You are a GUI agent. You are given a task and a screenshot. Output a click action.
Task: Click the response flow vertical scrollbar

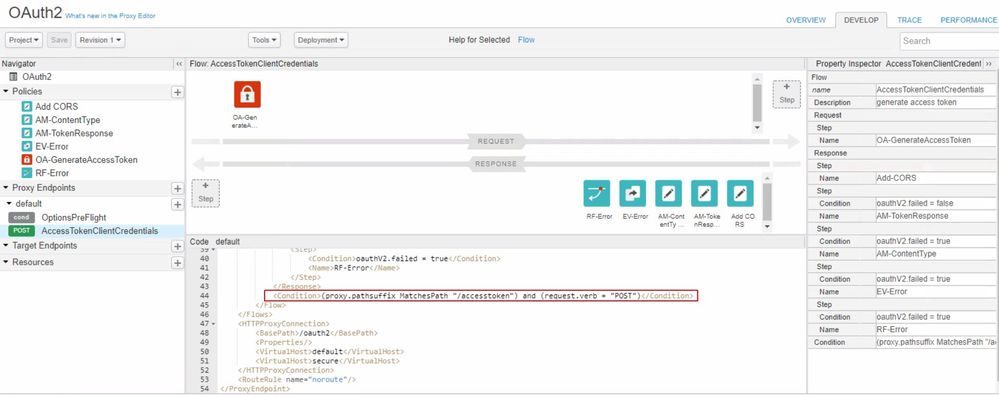[767, 202]
